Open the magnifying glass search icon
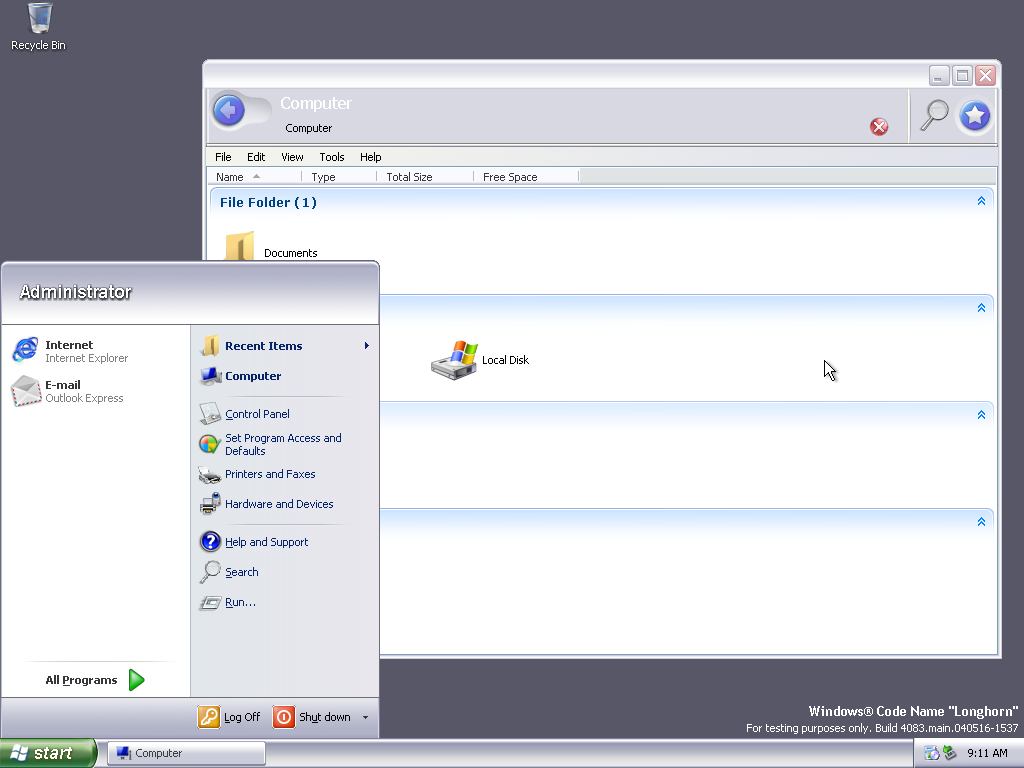This screenshot has width=1024, height=768. coord(934,115)
